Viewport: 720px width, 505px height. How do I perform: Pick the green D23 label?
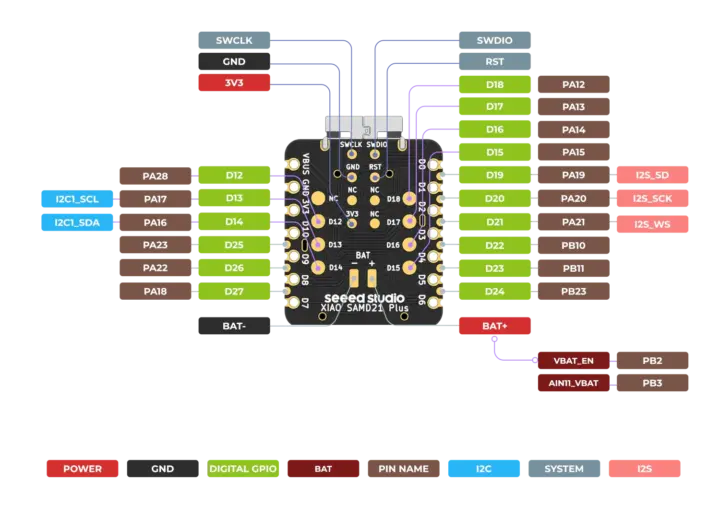pyautogui.click(x=495, y=268)
